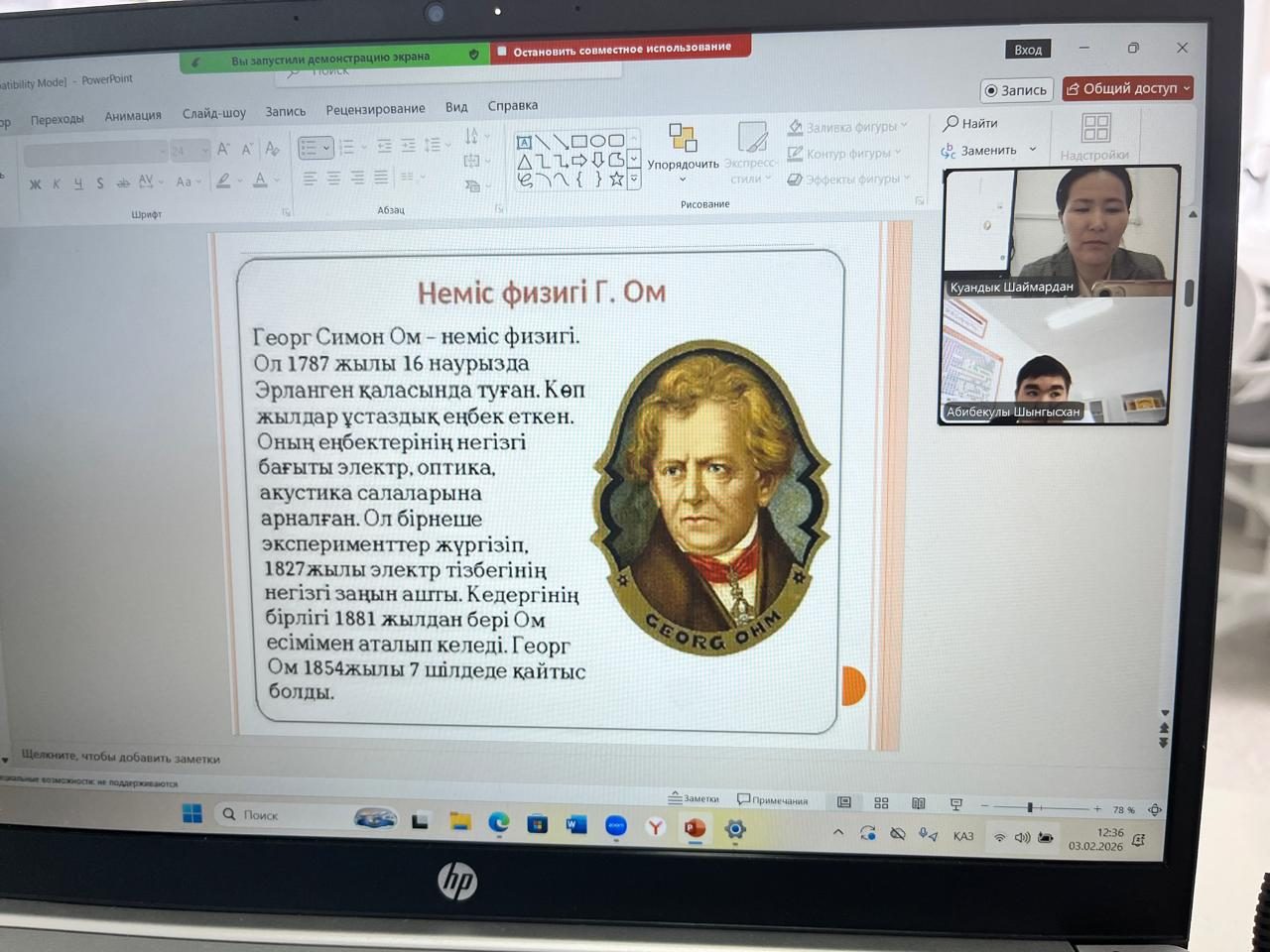Switch to slide sorter view
Screen dimensions: 1270x952
click(x=881, y=803)
